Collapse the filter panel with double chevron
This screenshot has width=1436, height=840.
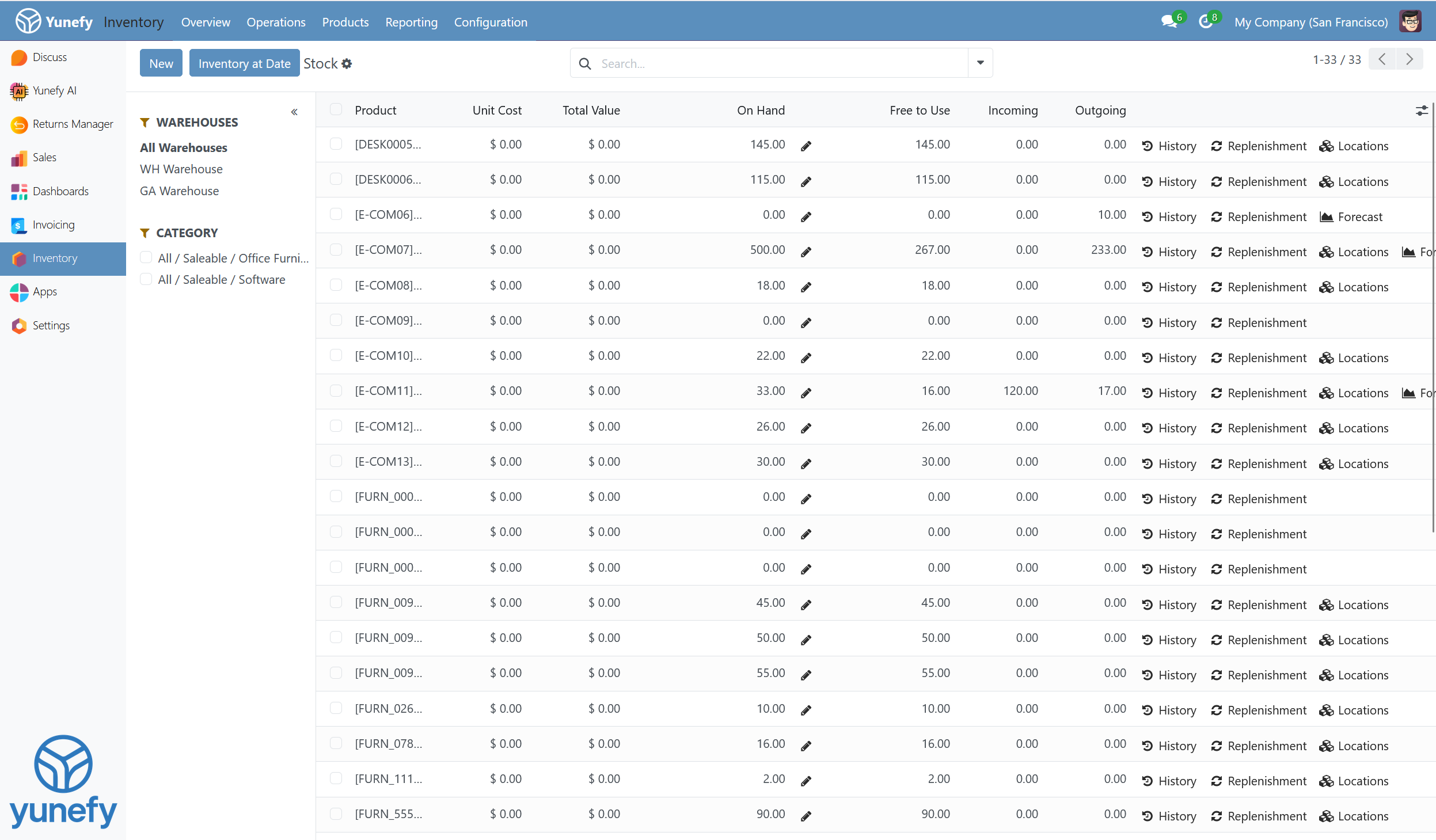294,112
